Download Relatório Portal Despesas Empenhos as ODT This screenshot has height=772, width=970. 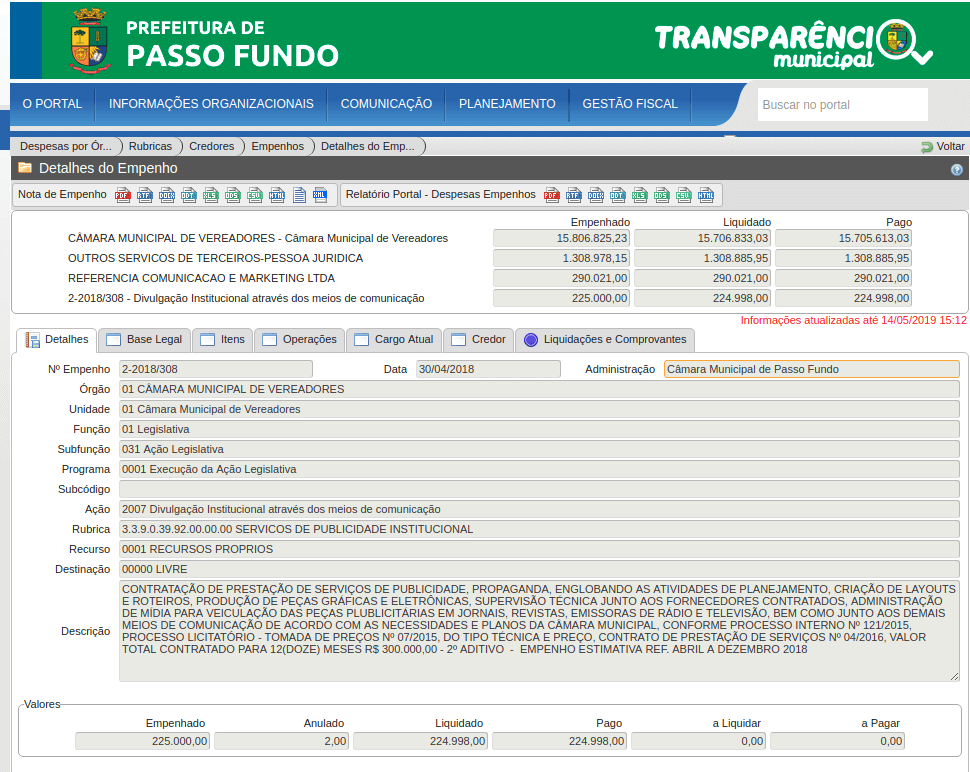tap(617, 195)
